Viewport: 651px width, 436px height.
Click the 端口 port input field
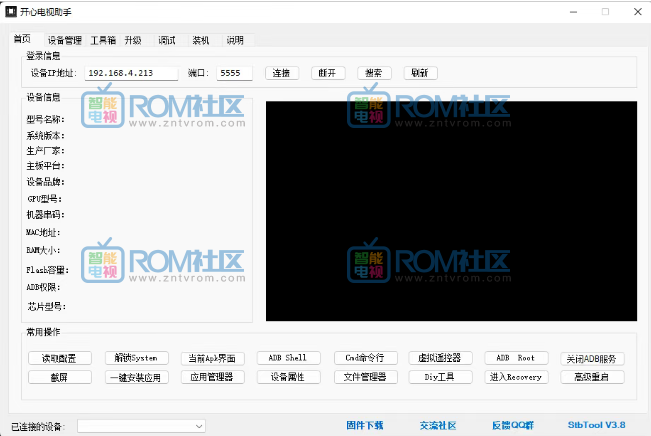click(x=234, y=73)
